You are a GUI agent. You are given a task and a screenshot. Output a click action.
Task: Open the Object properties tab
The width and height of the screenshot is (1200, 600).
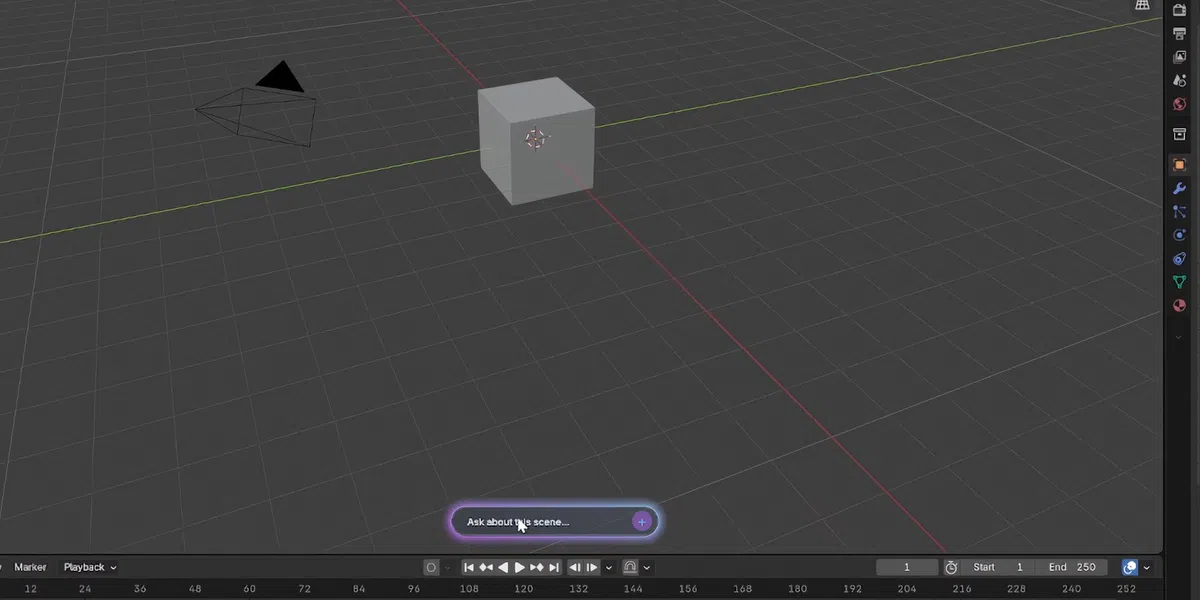coord(1179,165)
